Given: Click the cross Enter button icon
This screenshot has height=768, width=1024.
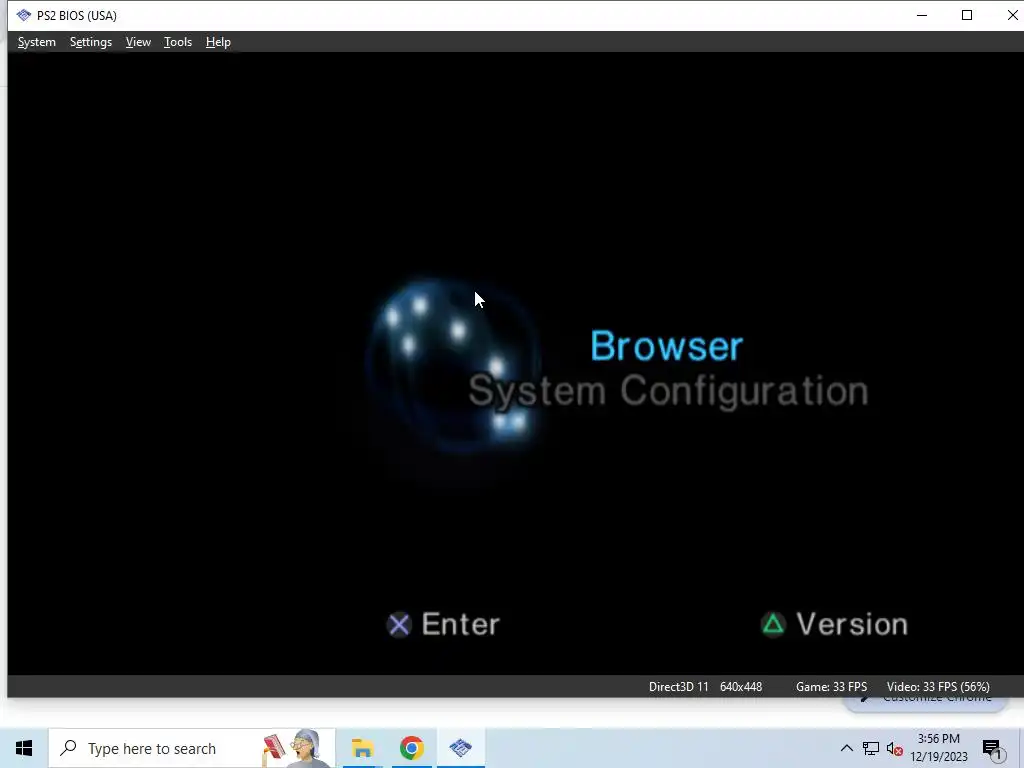Looking at the screenshot, I should pos(399,625).
